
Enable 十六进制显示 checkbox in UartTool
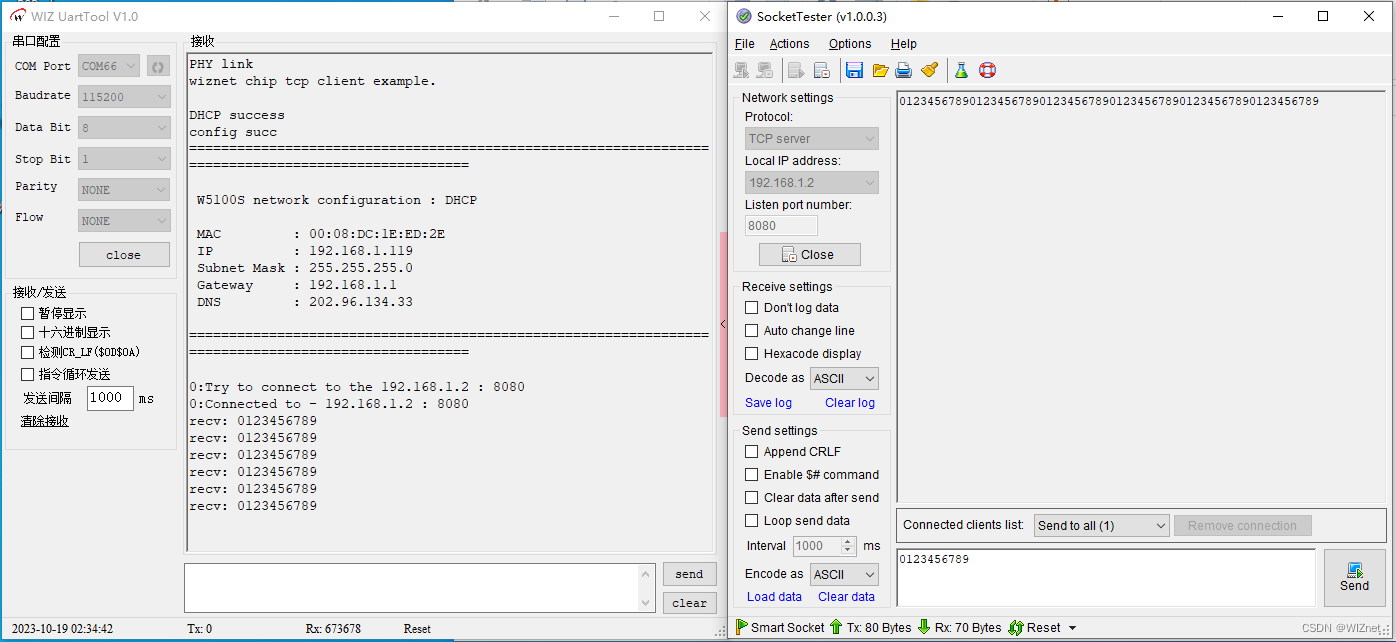click(28, 332)
